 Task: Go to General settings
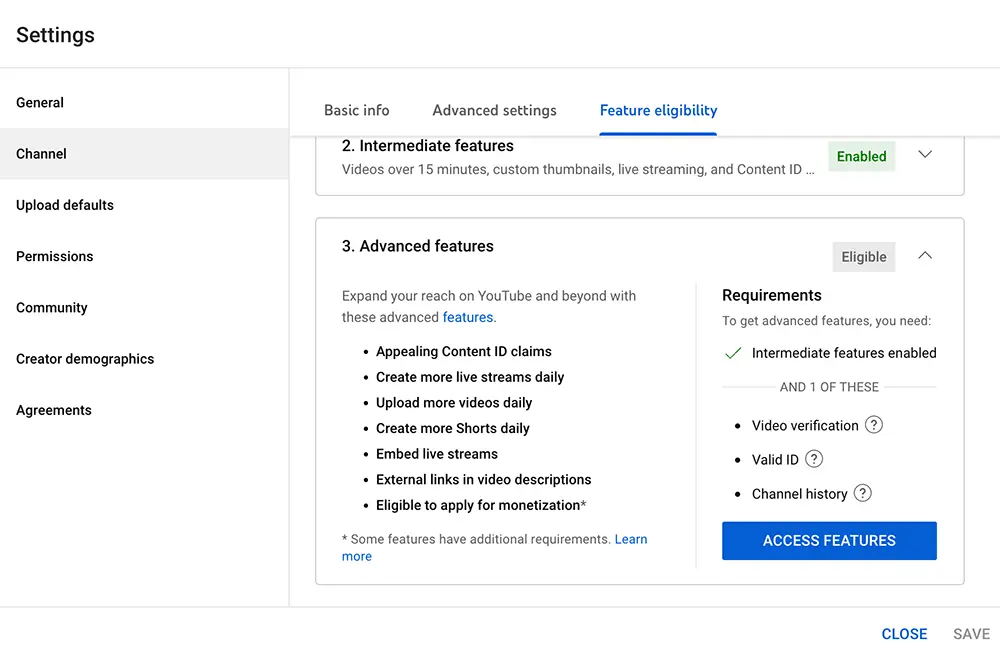click(x=40, y=102)
